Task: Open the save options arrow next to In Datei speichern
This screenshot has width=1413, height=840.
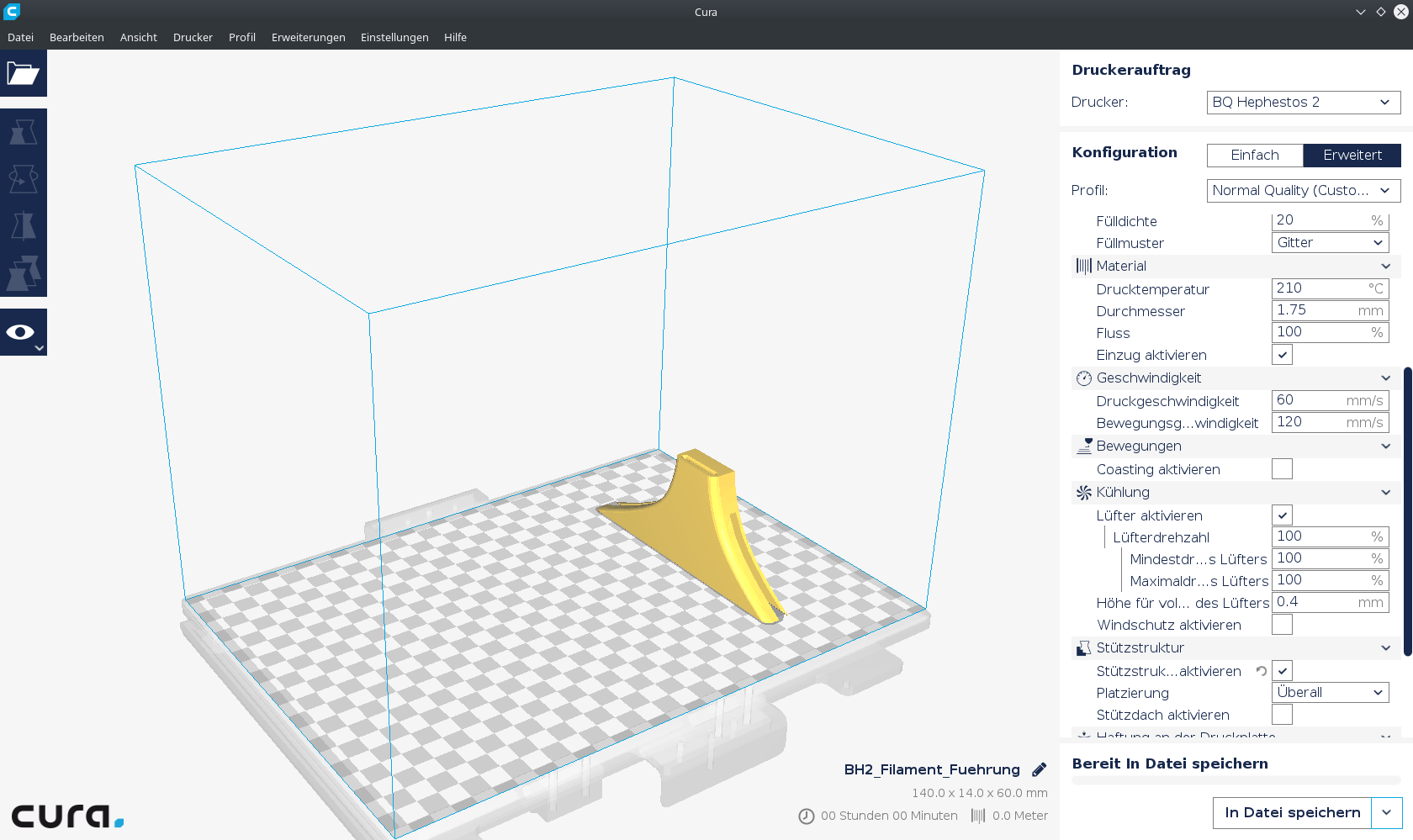Action: tap(1386, 813)
